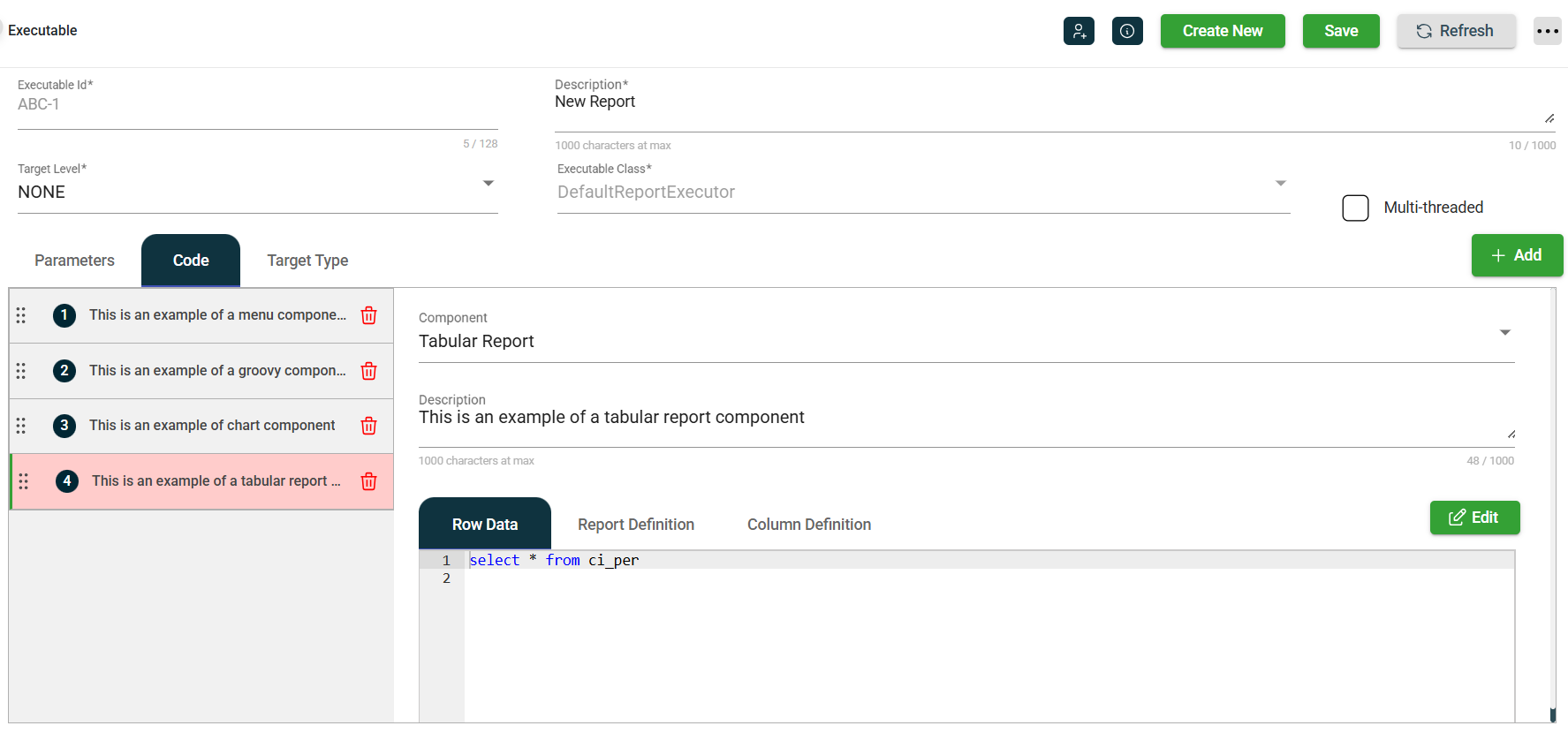Enable the Multi-threaded checkbox
This screenshot has width=1568, height=756.
1355,208
